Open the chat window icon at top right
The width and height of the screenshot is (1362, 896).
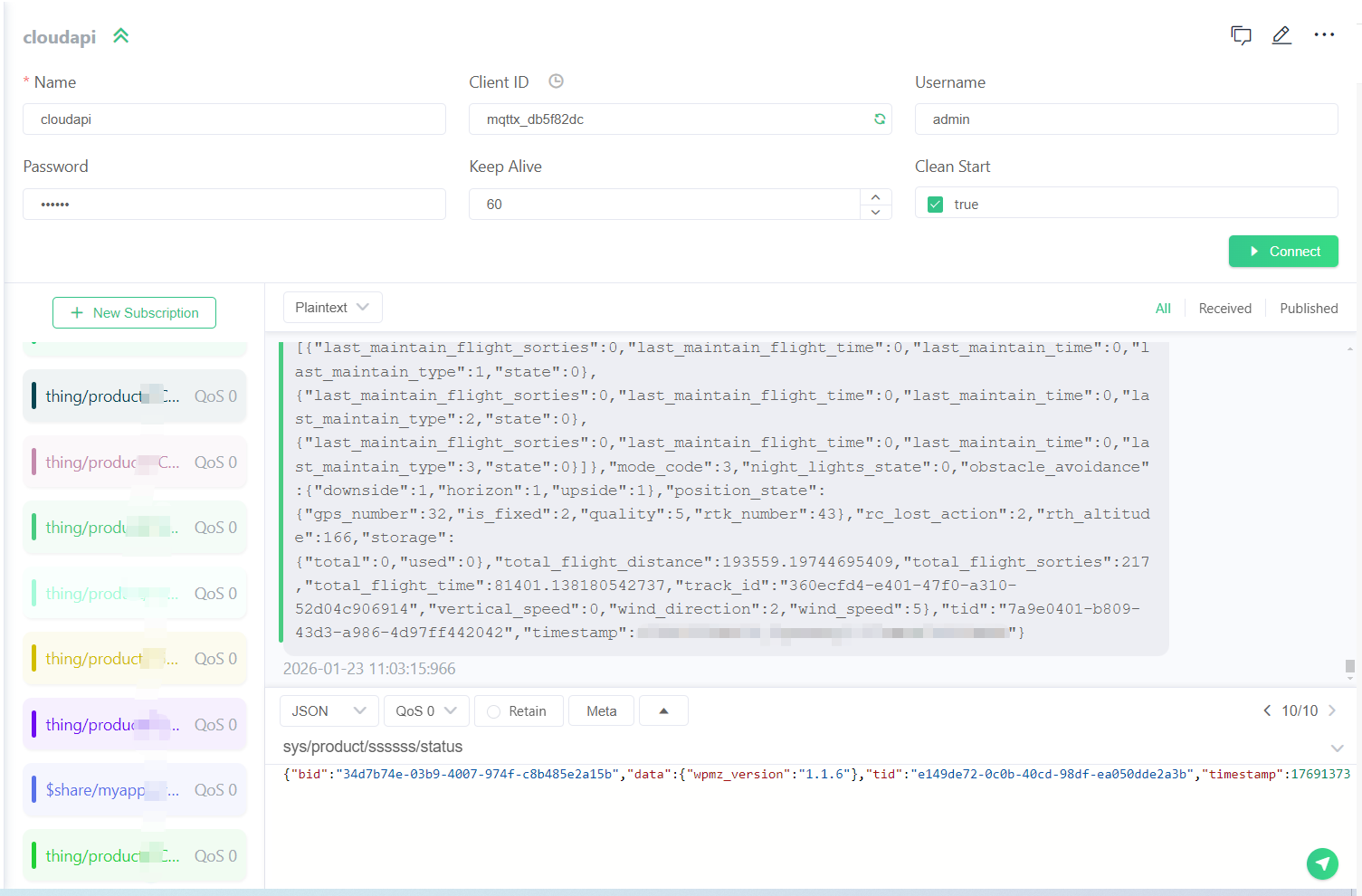(x=1241, y=35)
